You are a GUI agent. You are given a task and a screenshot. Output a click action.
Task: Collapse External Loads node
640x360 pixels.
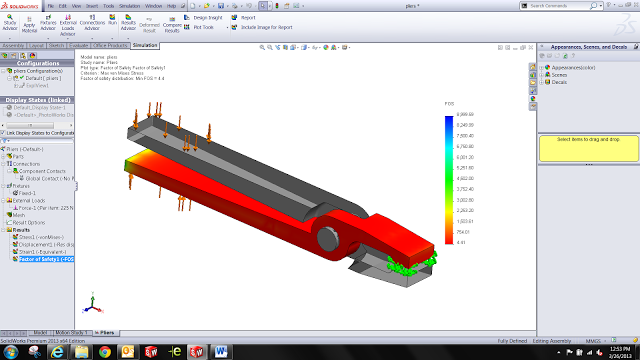tap(3, 200)
